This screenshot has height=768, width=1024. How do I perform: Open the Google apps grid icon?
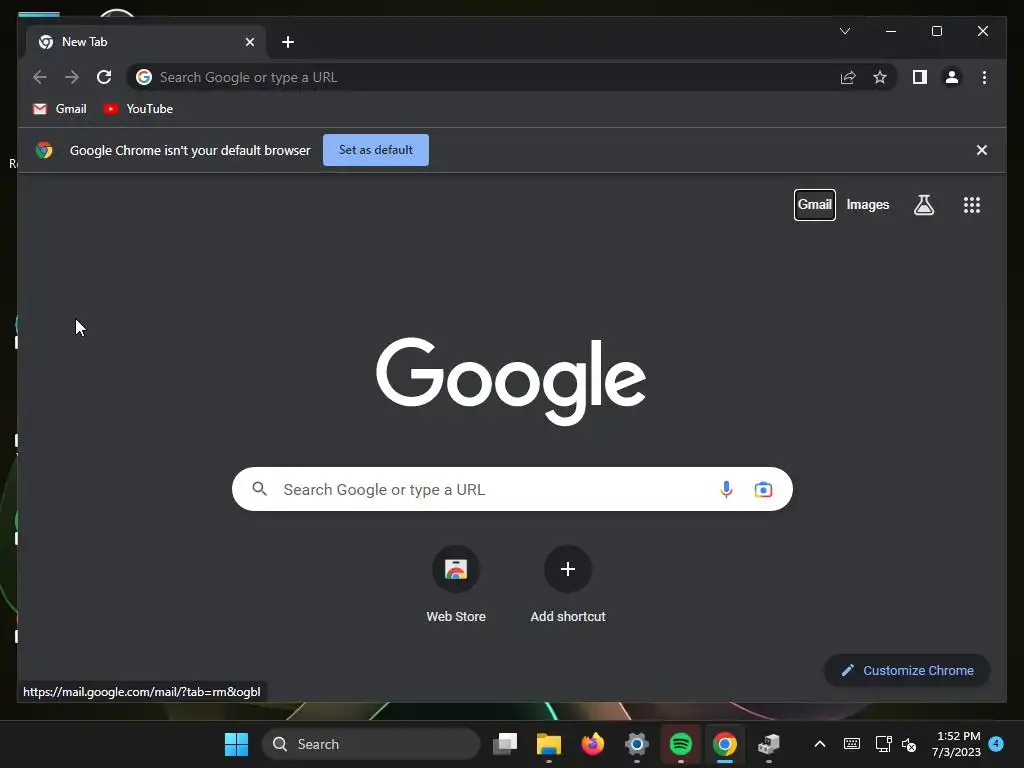pos(972,205)
